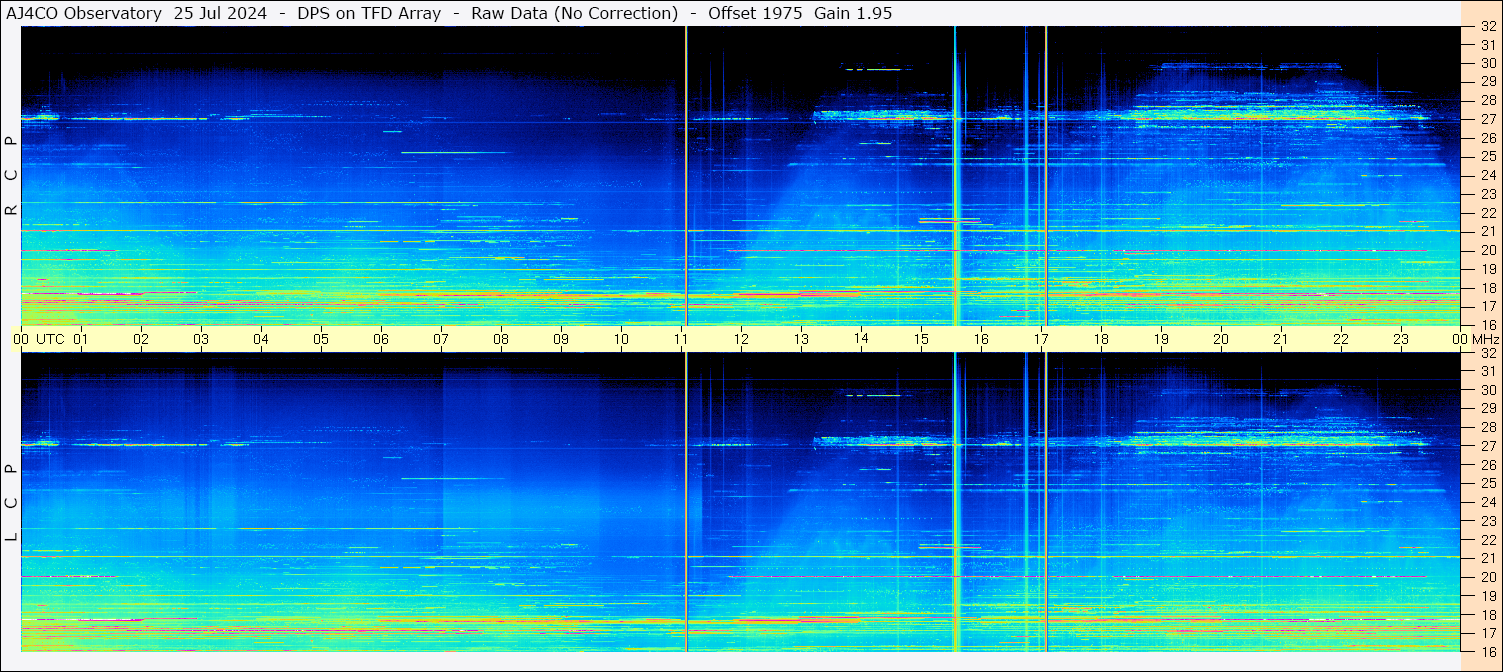
Task: Select the '20' hour mark on time axis
Action: (x=1221, y=339)
